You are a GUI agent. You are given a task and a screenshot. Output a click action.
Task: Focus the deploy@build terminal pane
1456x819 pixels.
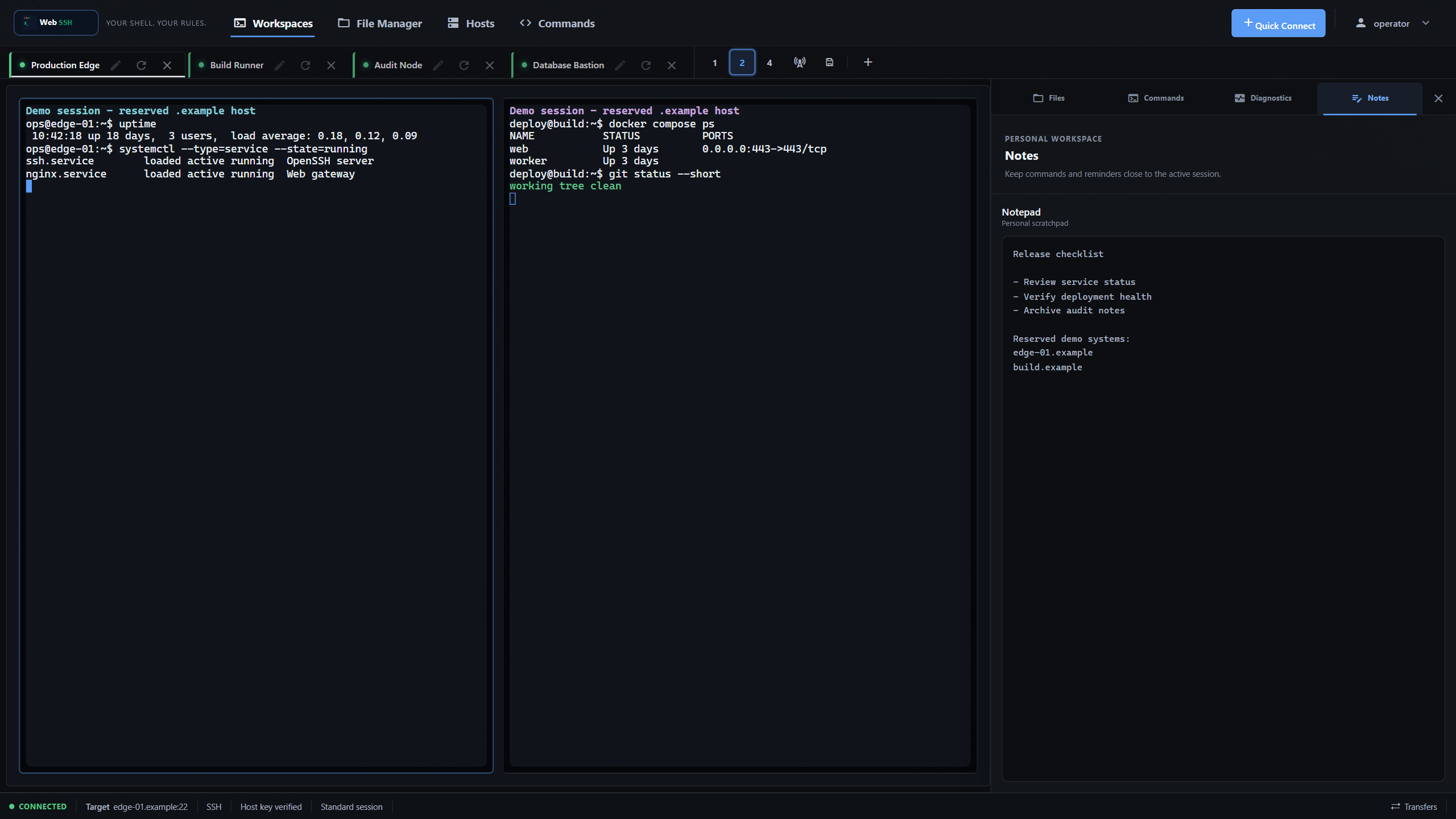[x=740, y=436]
